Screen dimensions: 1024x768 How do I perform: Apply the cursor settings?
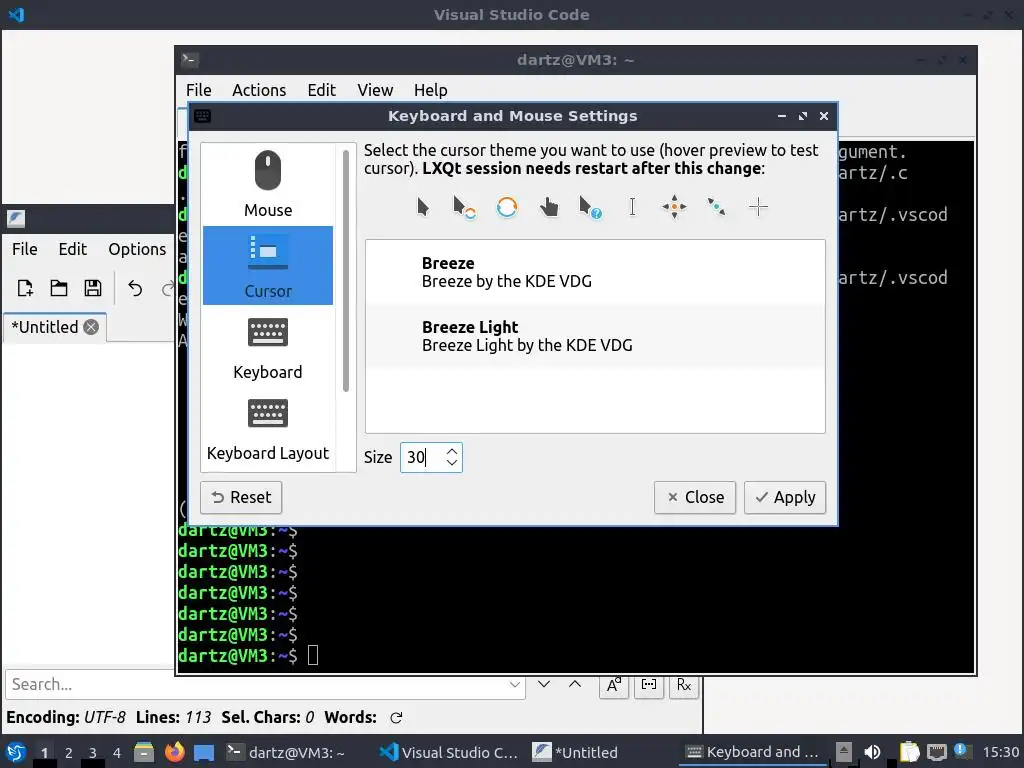pos(785,498)
